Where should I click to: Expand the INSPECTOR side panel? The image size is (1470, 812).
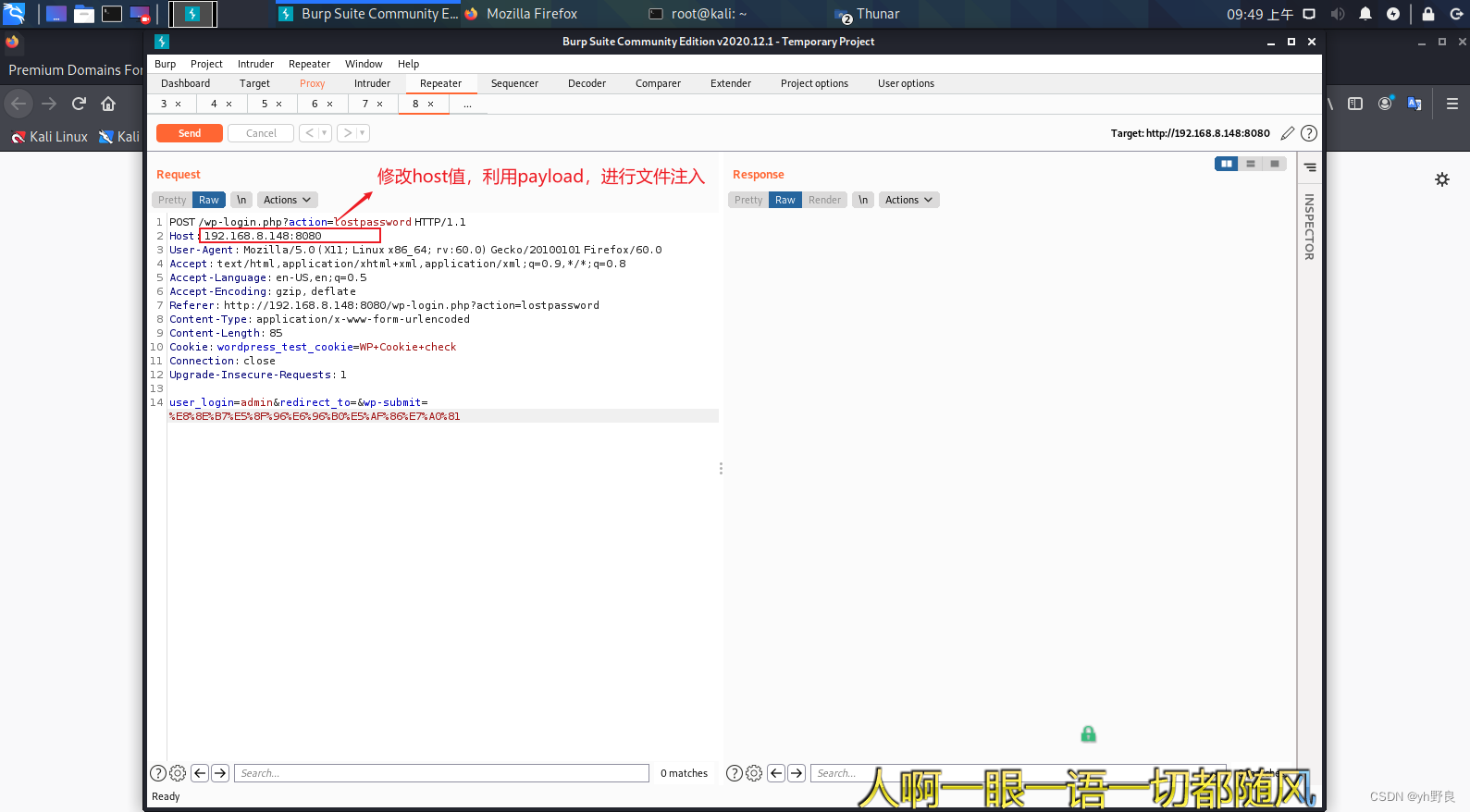tap(1309, 227)
